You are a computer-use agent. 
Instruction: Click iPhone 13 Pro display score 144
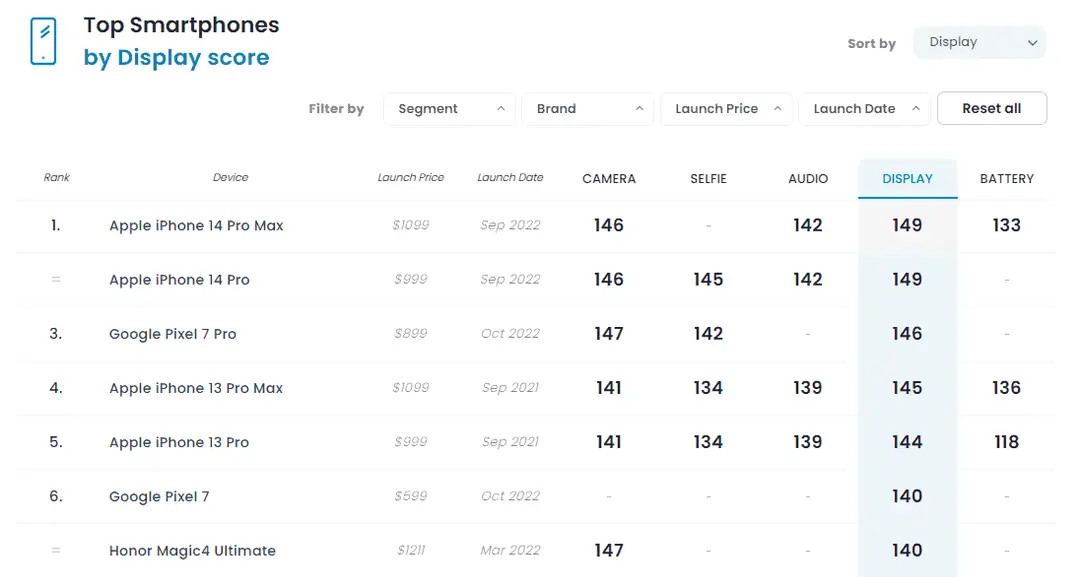click(907, 442)
